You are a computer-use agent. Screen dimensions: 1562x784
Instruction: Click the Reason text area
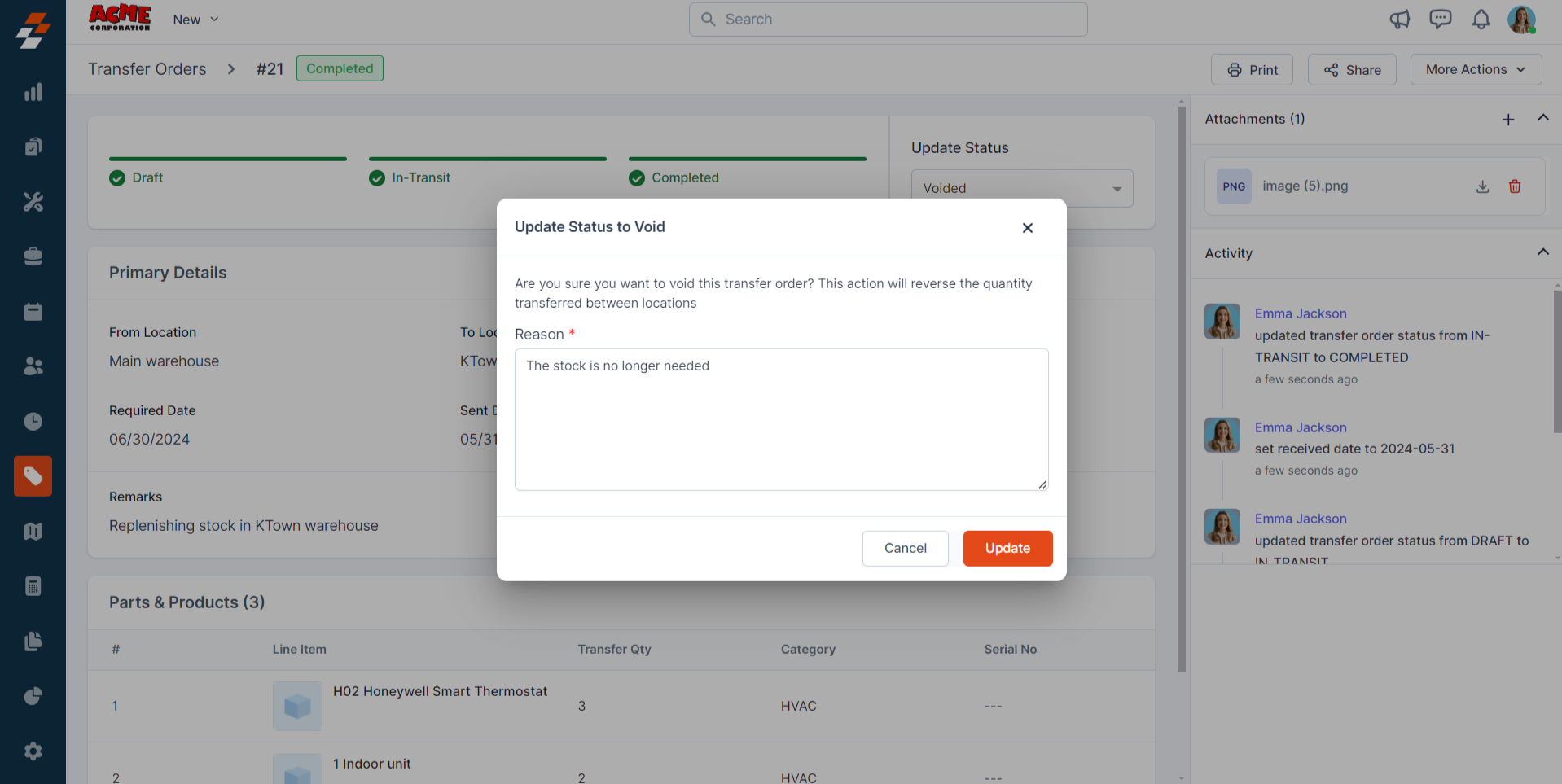[x=782, y=419]
